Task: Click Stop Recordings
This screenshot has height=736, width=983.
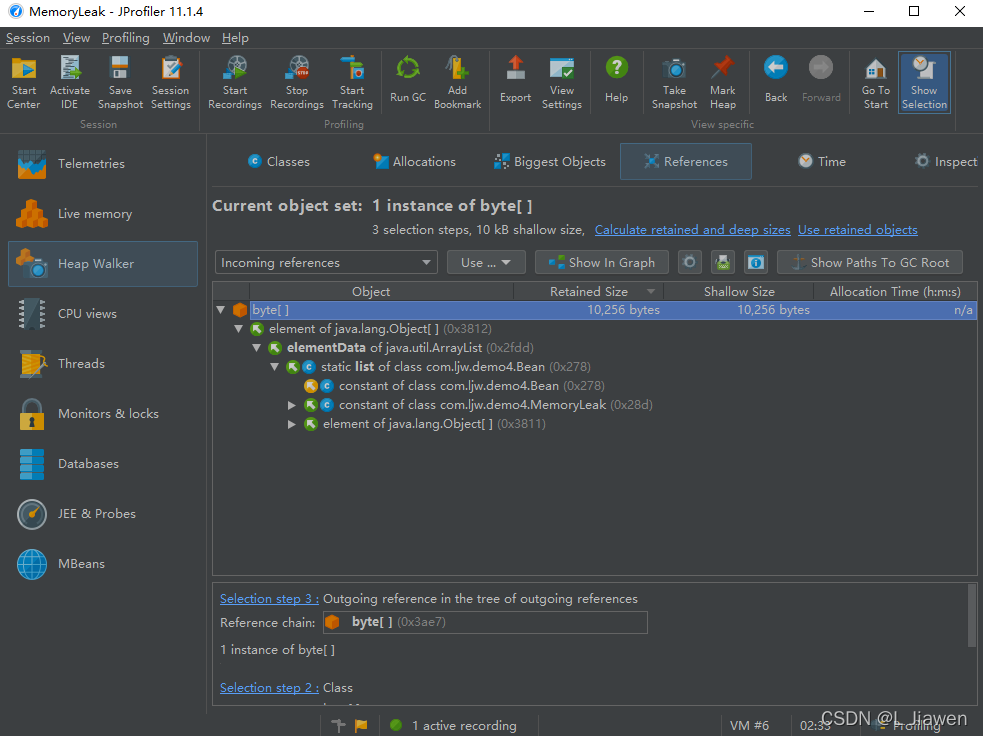Action: [297, 83]
